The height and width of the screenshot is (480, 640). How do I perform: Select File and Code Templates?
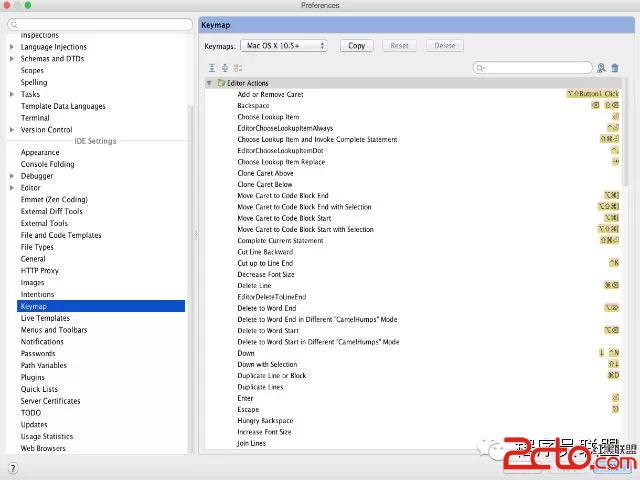tap(61, 235)
